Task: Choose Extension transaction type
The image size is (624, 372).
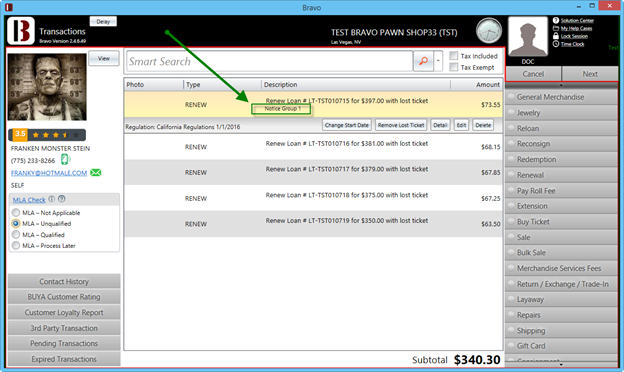Action: [x=561, y=206]
